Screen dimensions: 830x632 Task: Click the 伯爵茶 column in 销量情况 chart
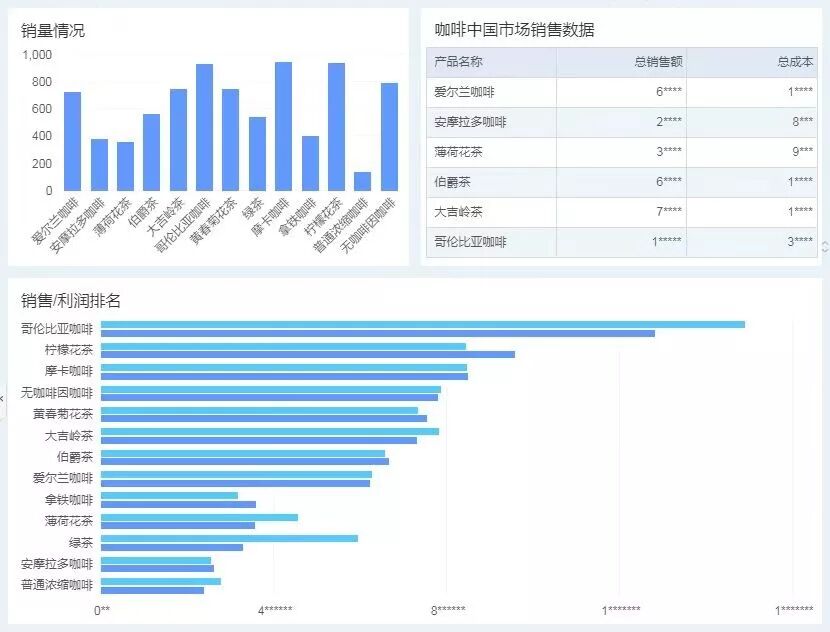point(151,152)
